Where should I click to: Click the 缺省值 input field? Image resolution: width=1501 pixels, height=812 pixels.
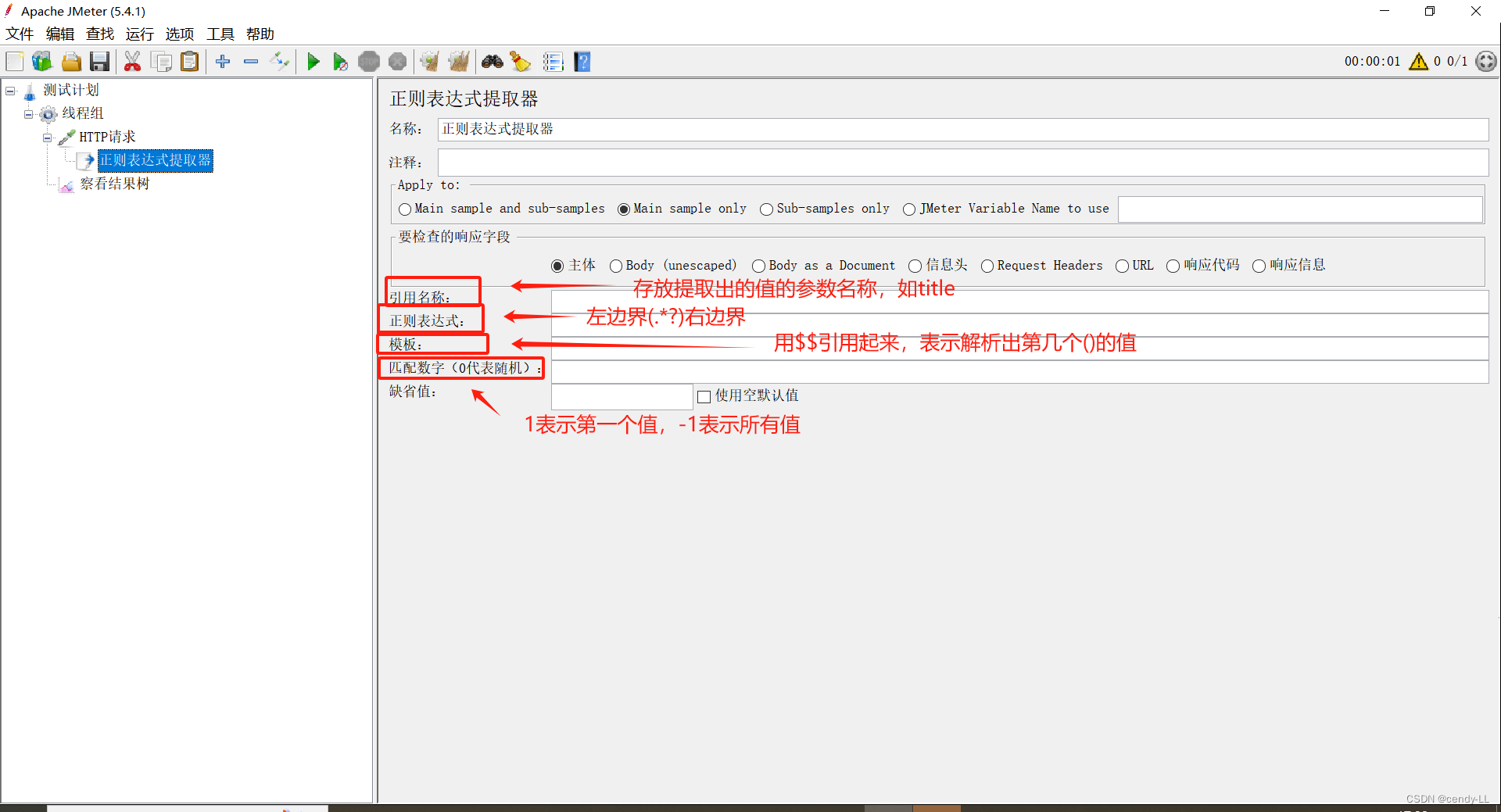point(622,396)
